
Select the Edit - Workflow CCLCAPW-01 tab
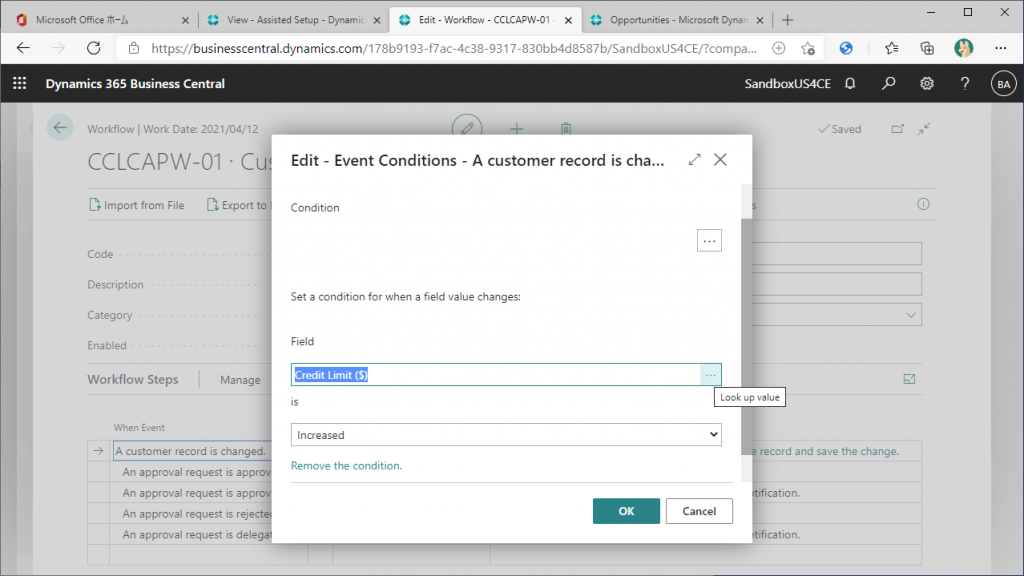(x=486, y=20)
